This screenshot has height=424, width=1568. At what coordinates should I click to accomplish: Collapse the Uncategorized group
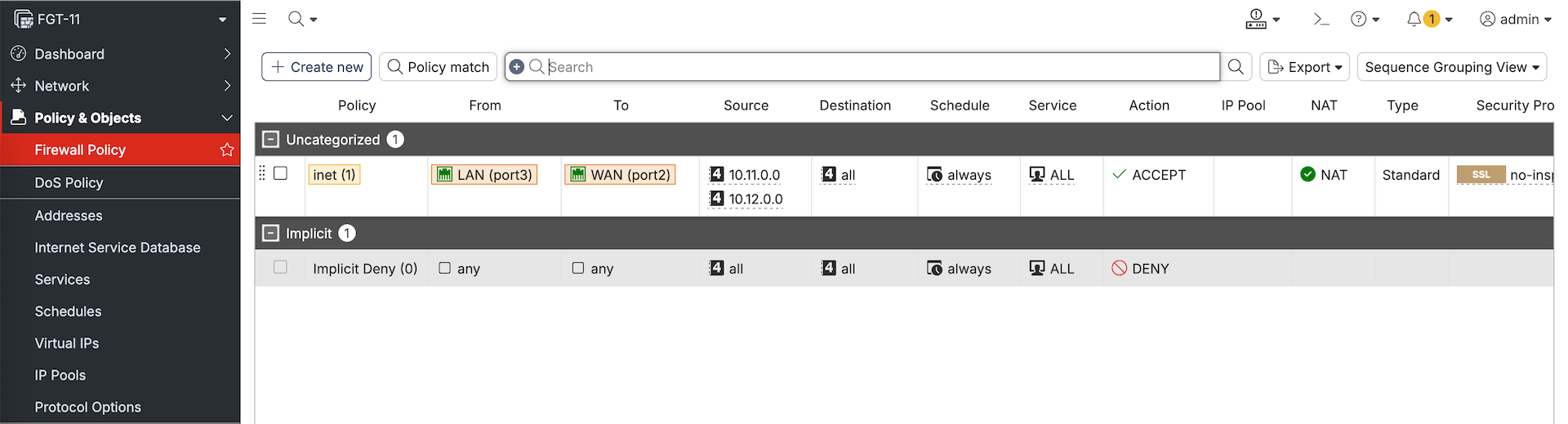pos(271,140)
